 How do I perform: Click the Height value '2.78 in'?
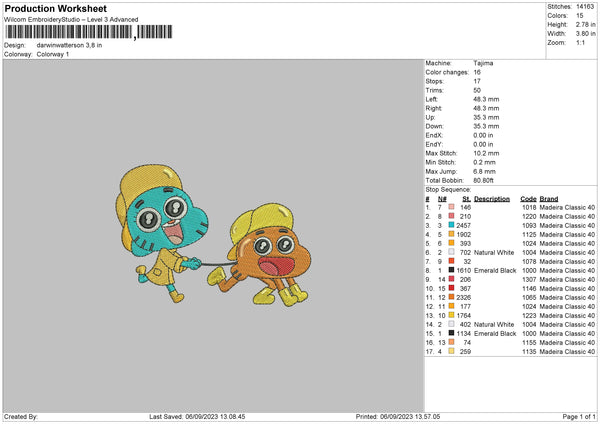[585, 24]
